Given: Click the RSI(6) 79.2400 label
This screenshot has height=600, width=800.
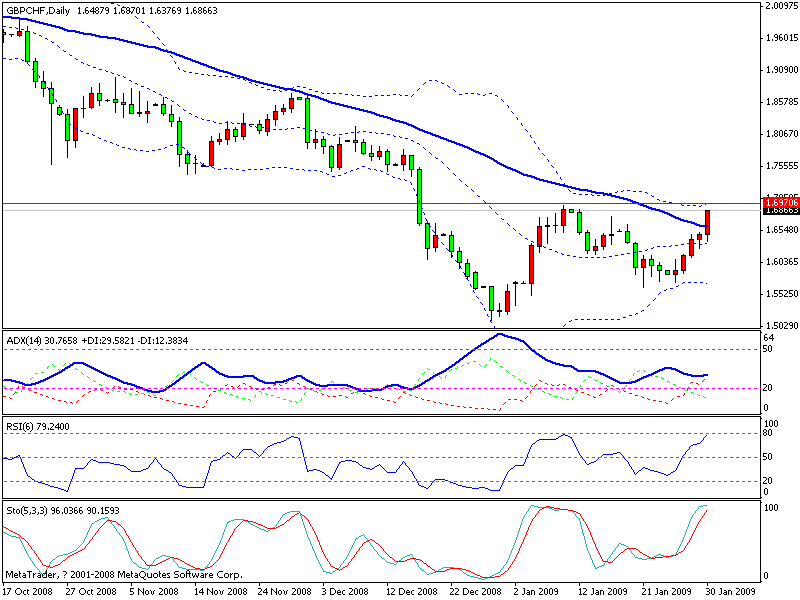Looking at the screenshot, I should [38, 427].
